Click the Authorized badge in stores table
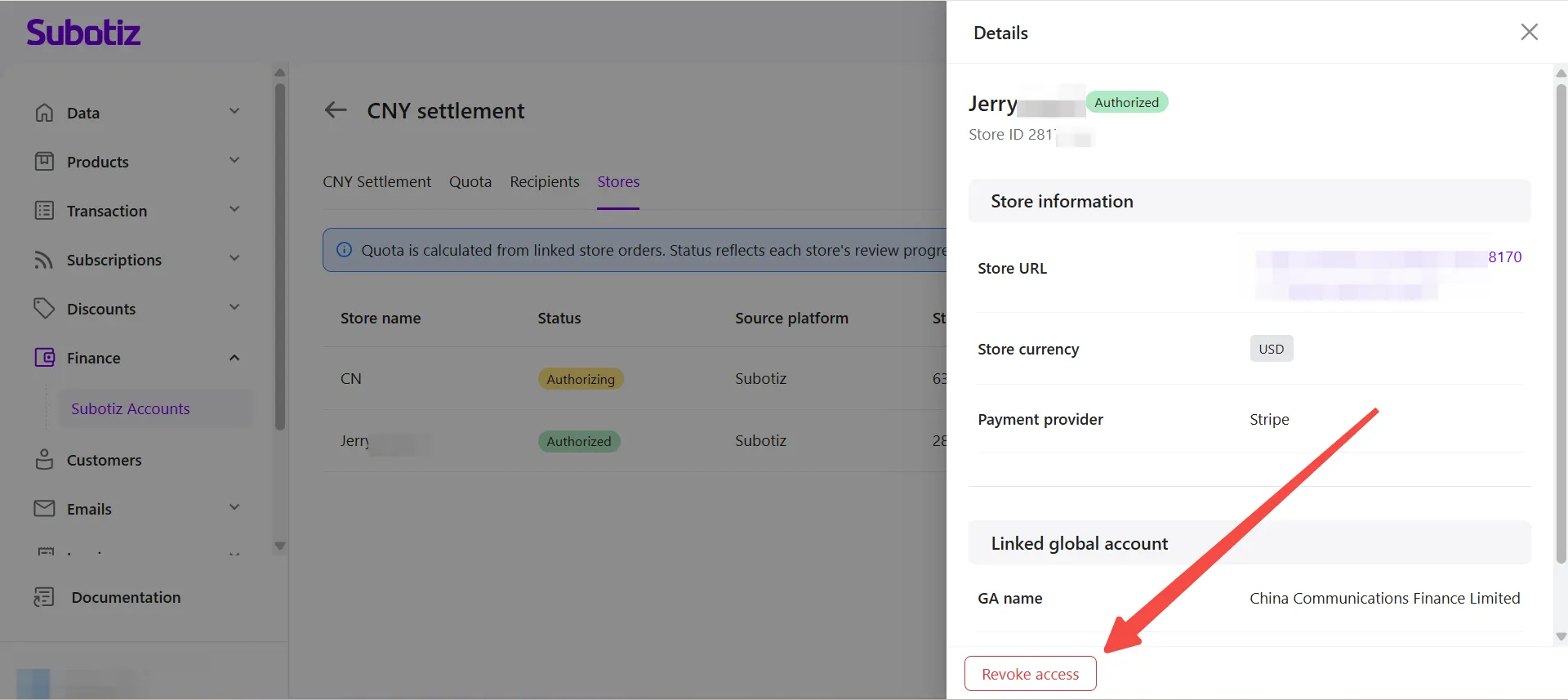Image resolution: width=1568 pixels, height=700 pixels. [579, 441]
